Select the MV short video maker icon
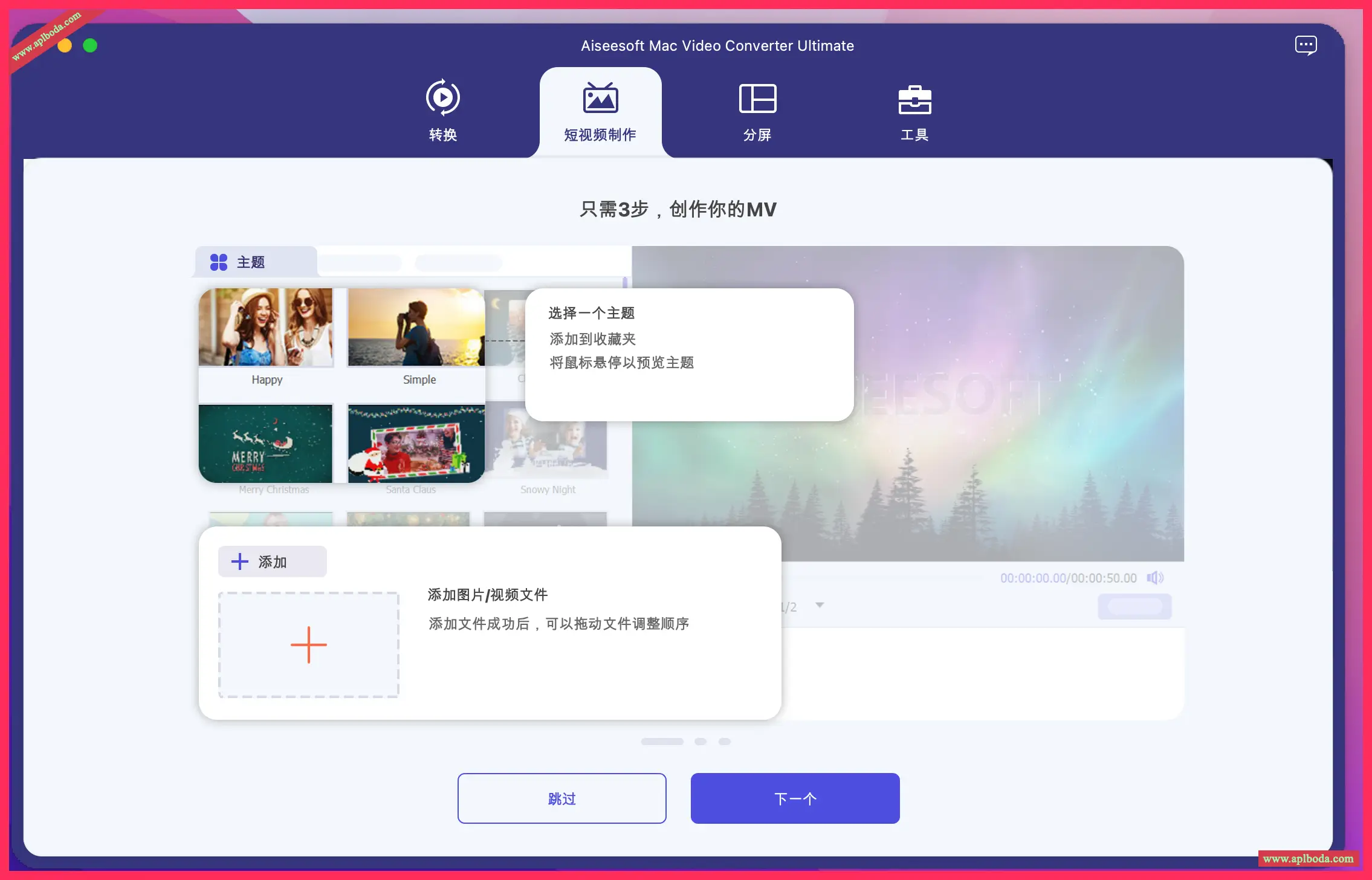 (x=600, y=98)
